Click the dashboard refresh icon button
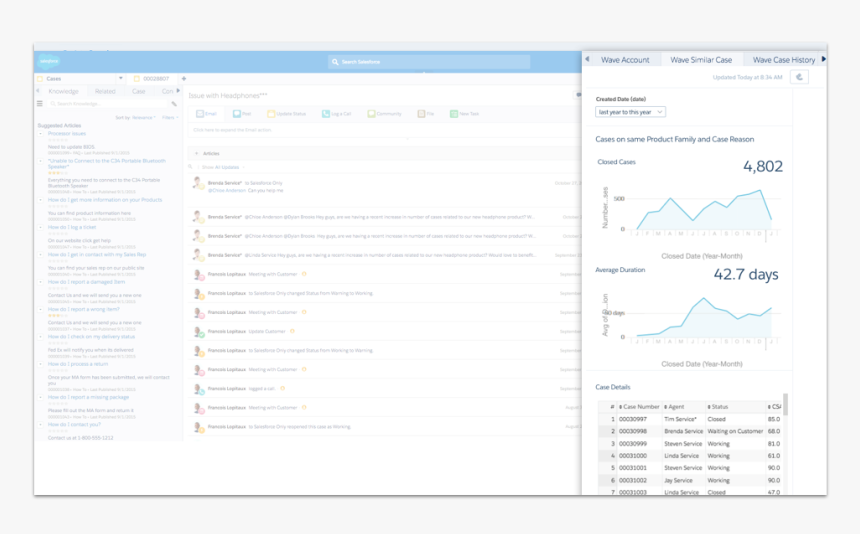This screenshot has width=860, height=534. coord(799,77)
